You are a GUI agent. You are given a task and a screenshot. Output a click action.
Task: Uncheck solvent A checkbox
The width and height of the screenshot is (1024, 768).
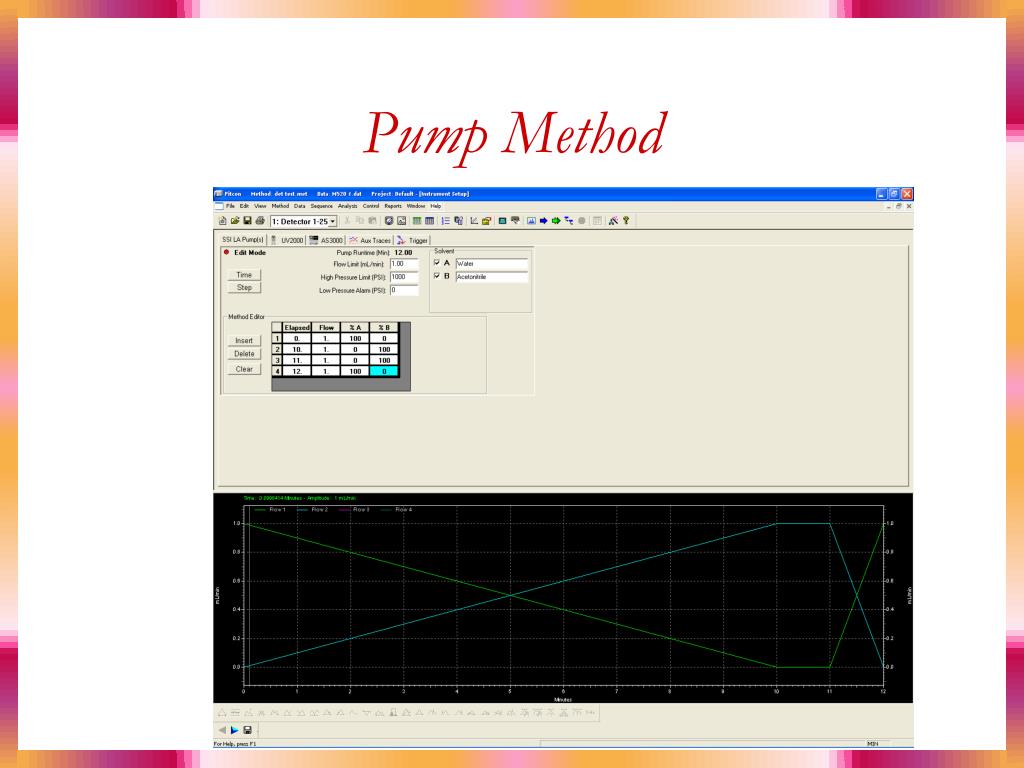point(437,263)
